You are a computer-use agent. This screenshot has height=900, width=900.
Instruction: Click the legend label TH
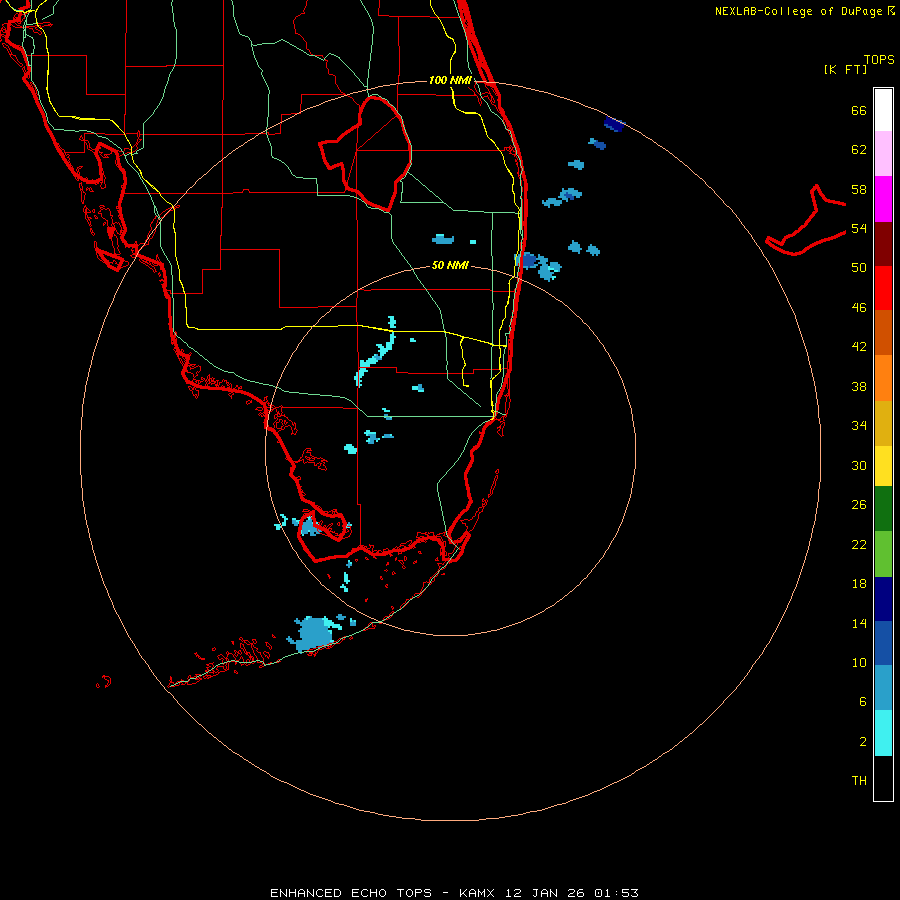coord(859,780)
